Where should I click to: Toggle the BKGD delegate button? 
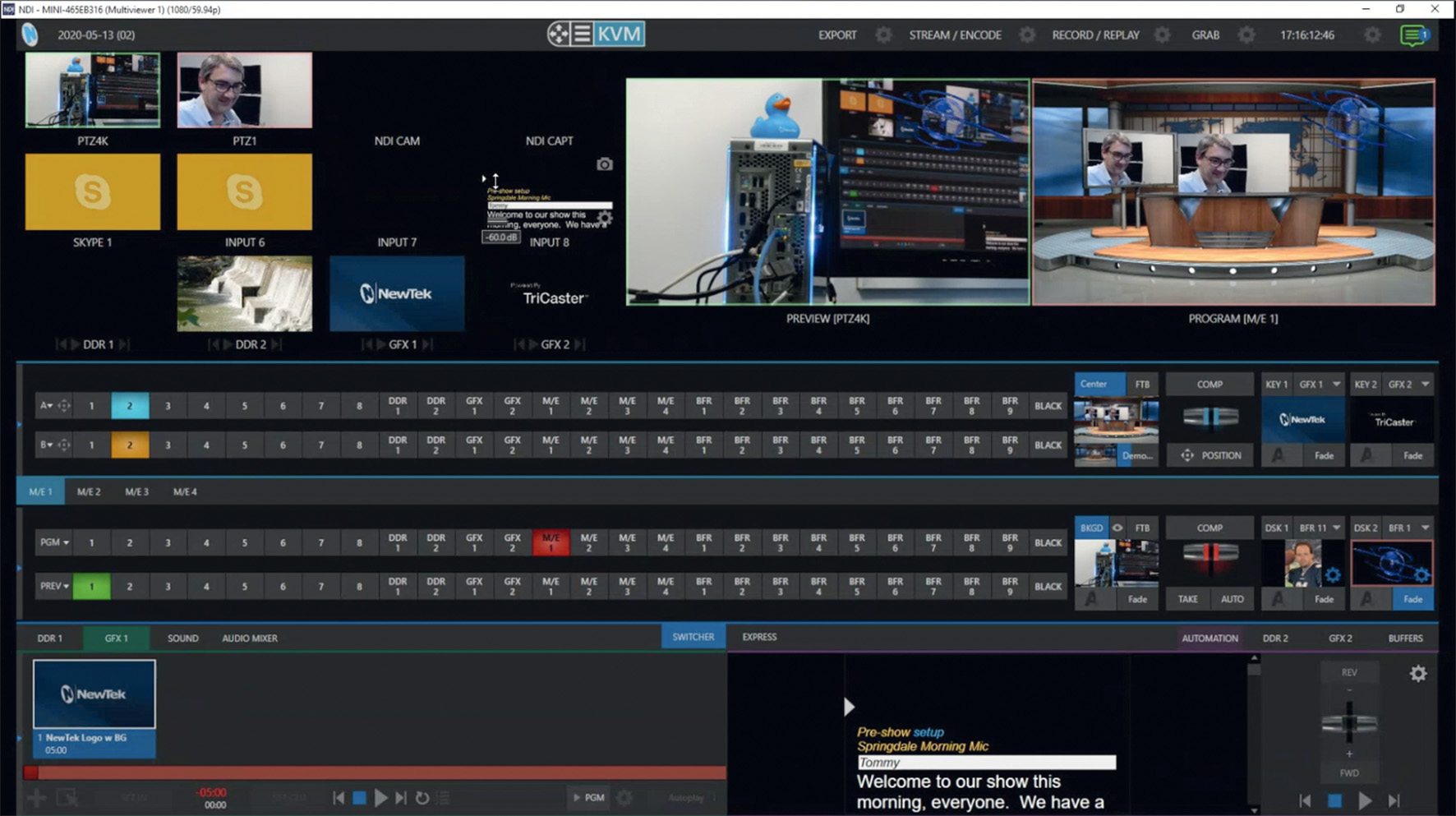(1091, 528)
